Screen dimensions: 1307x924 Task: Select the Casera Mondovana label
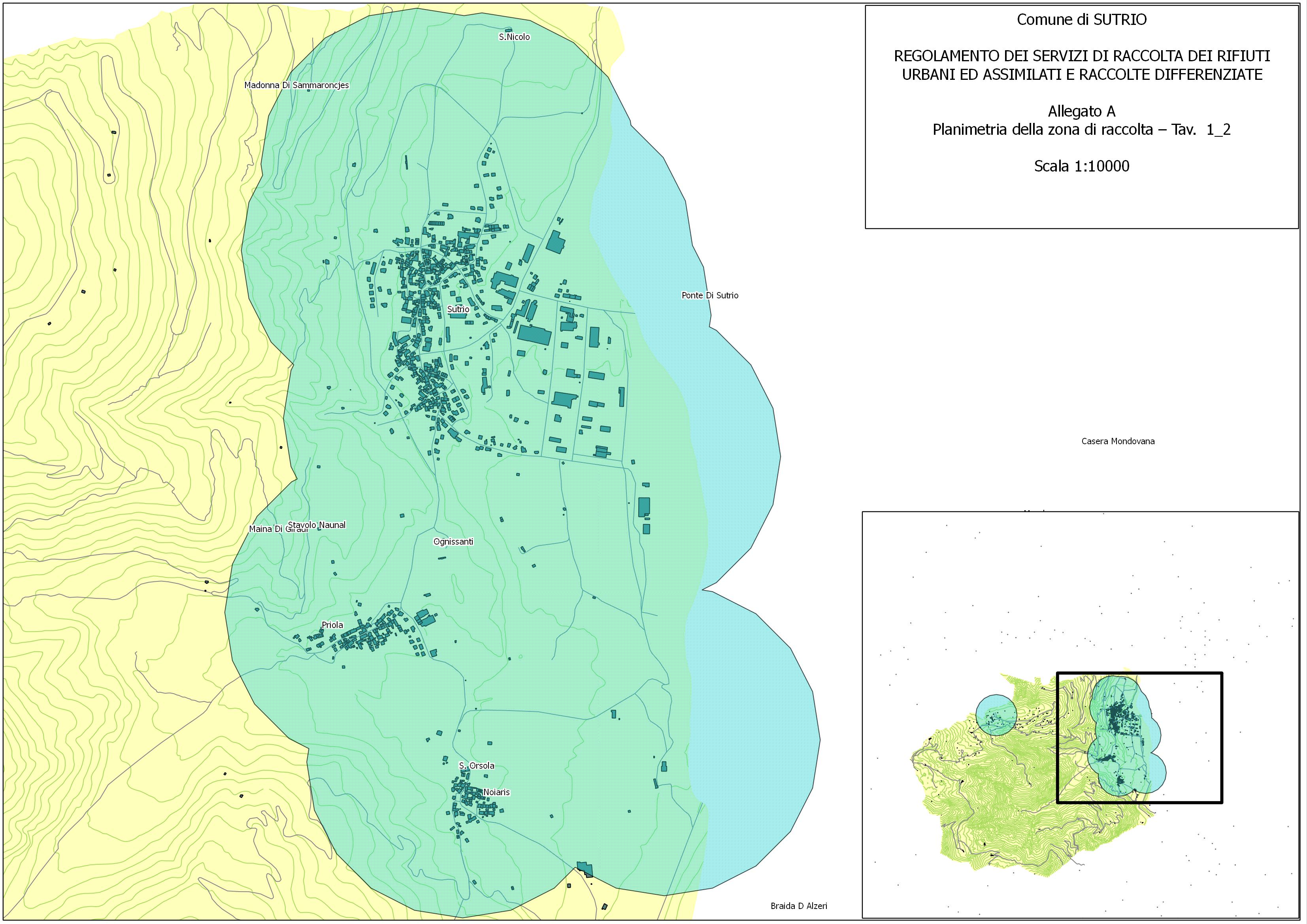click(x=1118, y=441)
